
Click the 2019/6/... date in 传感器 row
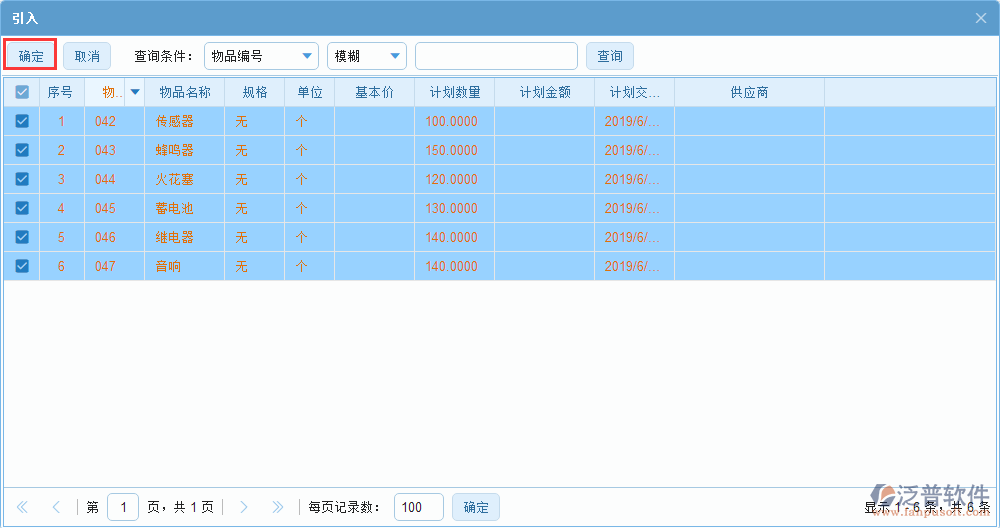click(x=635, y=121)
